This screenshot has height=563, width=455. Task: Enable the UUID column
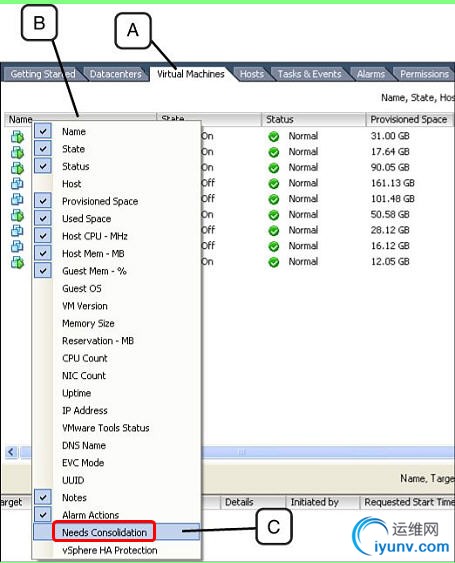117,480
